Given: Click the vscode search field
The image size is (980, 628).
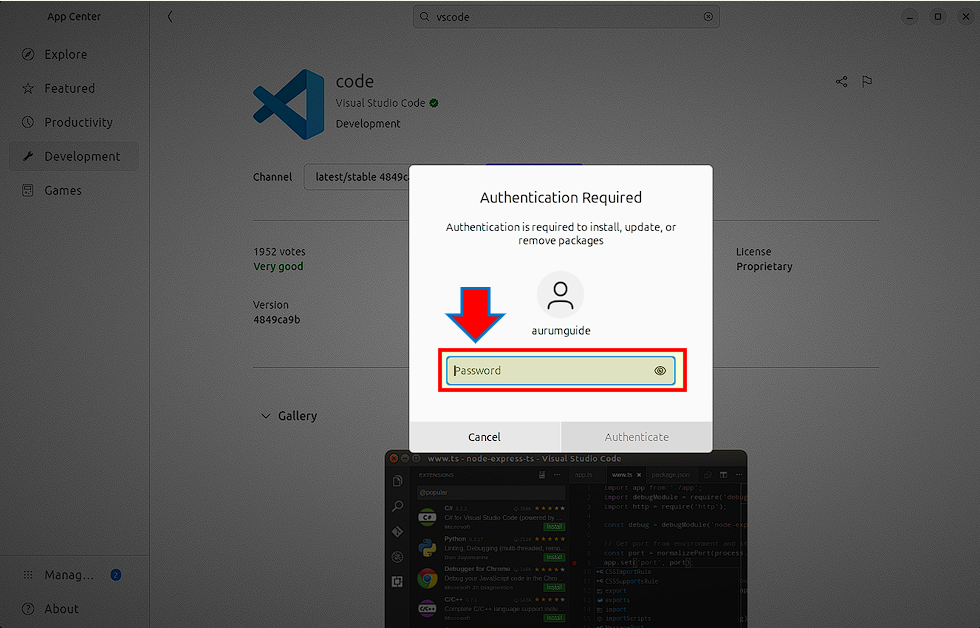Looking at the screenshot, I should pyautogui.click(x=566, y=17).
